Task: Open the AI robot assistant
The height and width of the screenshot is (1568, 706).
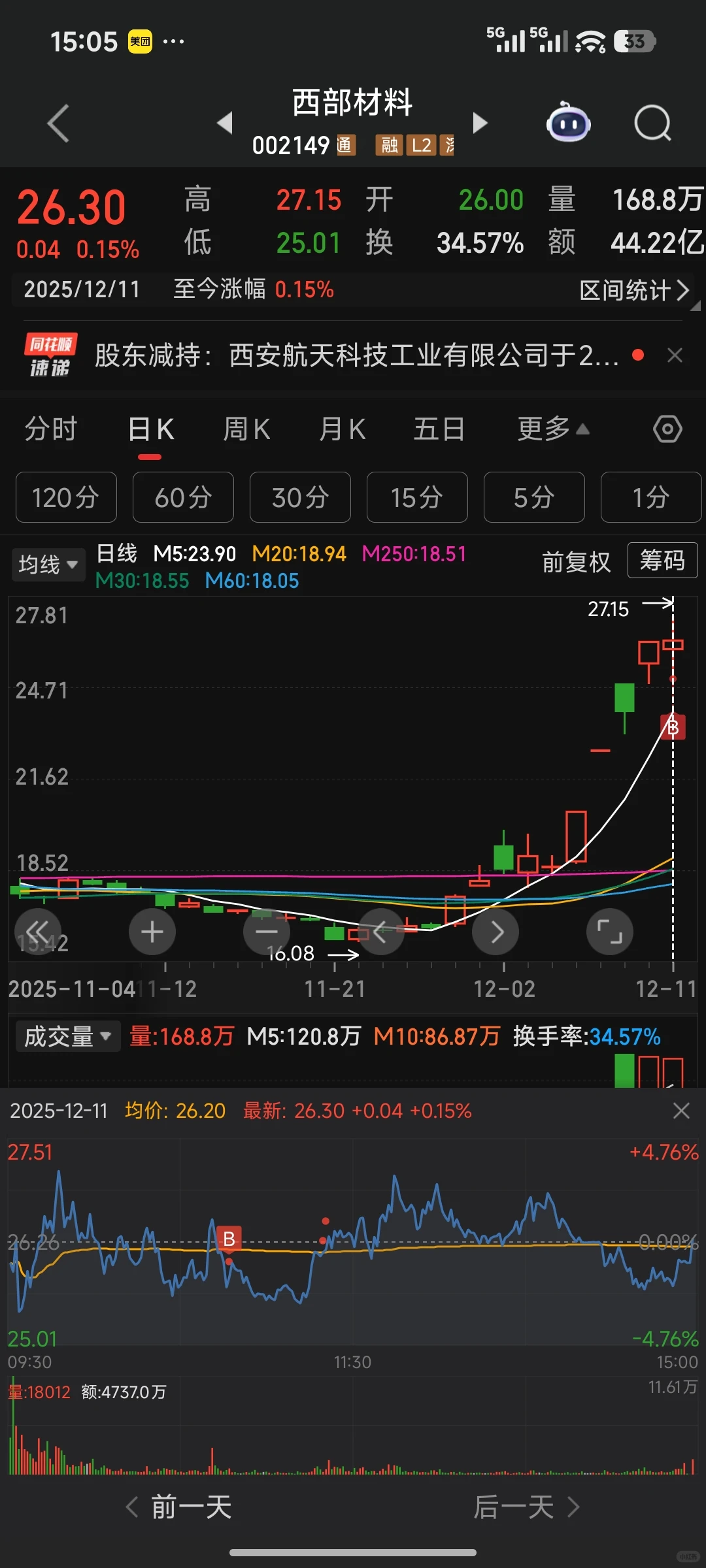Action: [x=568, y=122]
